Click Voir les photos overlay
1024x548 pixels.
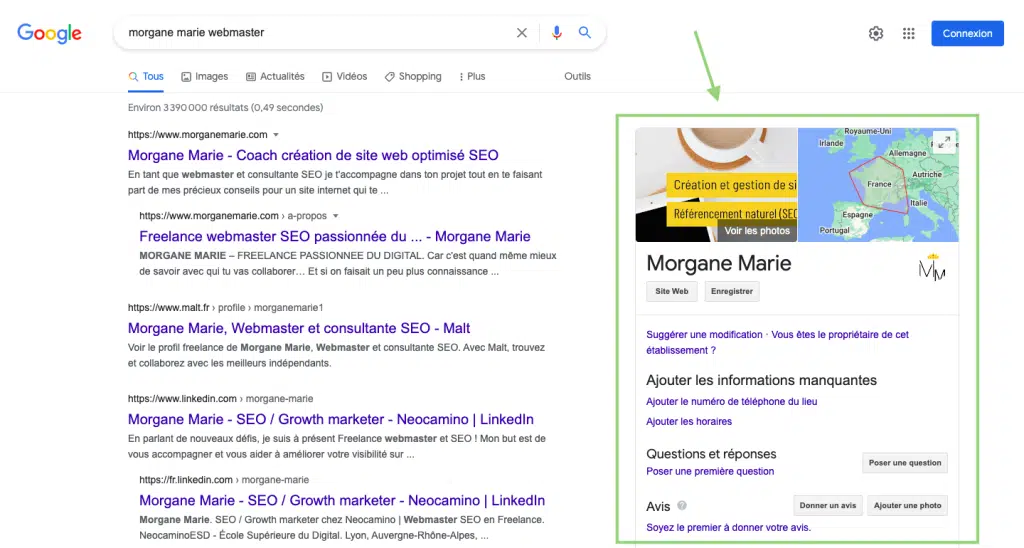pyautogui.click(x=757, y=231)
